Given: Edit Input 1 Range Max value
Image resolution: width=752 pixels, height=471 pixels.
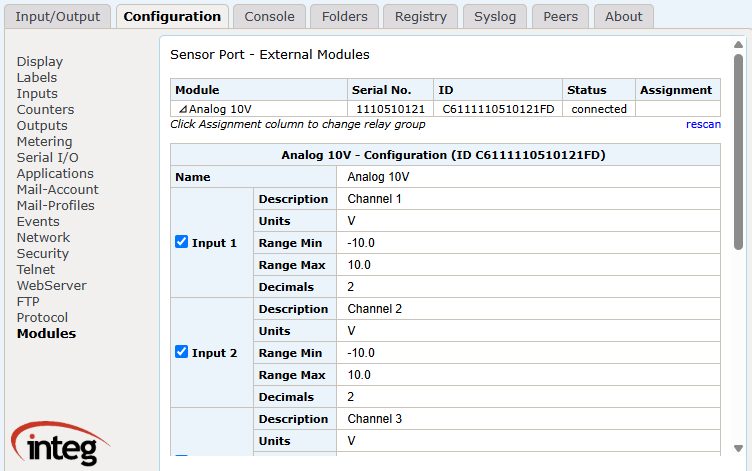Looking at the screenshot, I should click(x=528, y=265).
